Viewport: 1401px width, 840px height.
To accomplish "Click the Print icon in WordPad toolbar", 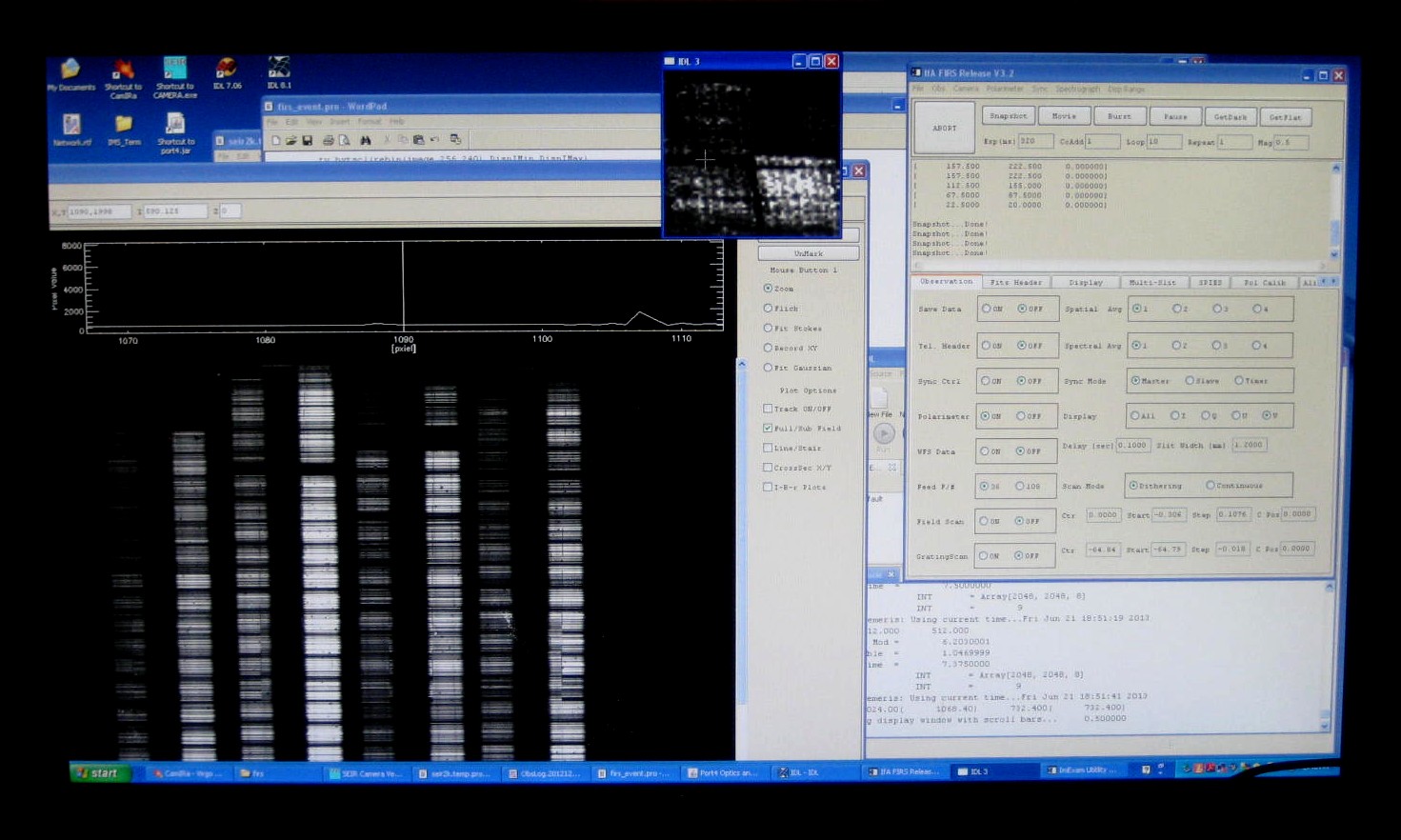I will tap(328, 140).
